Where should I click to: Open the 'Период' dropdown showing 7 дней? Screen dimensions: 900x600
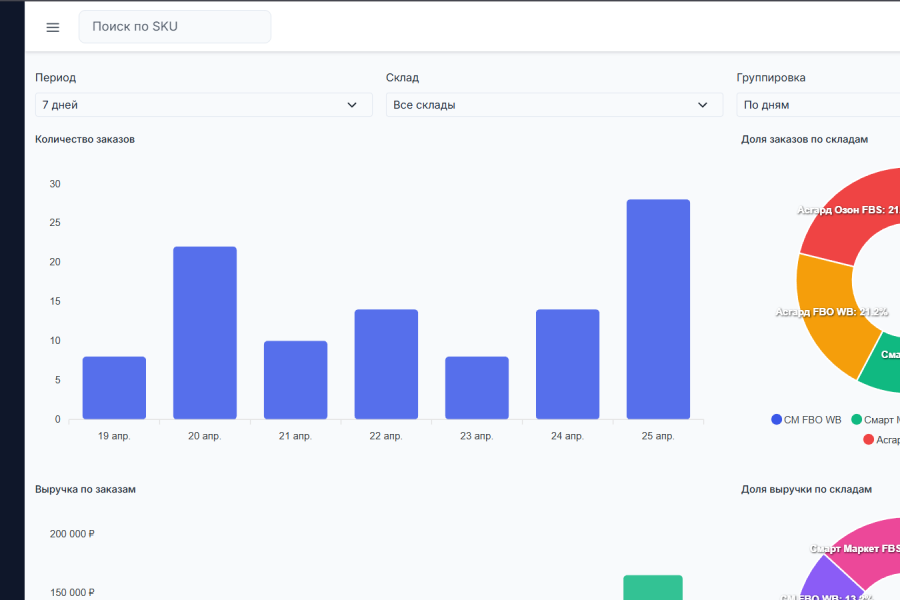pyautogui.click(x=204, y=105)
